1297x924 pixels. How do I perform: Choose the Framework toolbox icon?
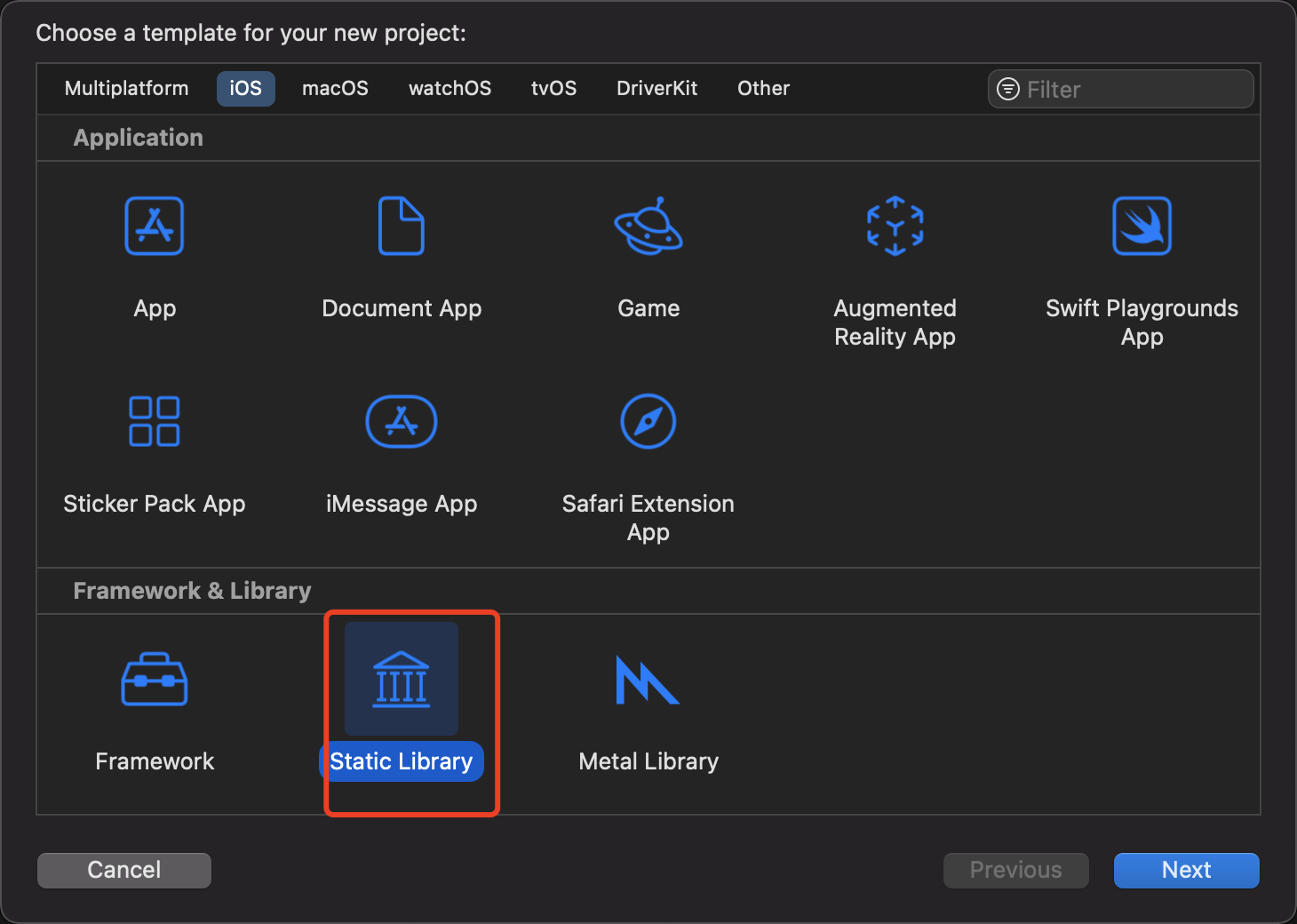click(x=155, y=680)
